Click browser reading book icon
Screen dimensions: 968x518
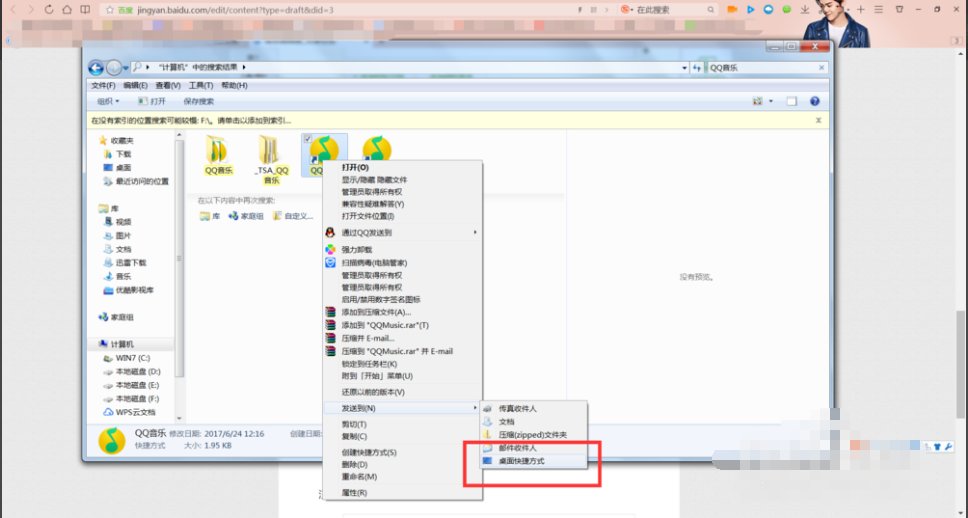86,10
